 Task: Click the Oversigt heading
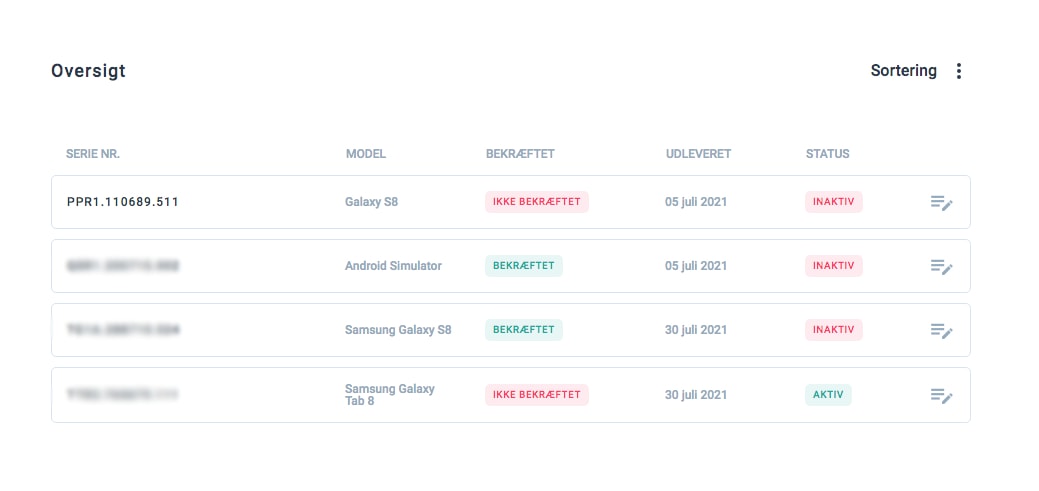[x=88, y=71]
